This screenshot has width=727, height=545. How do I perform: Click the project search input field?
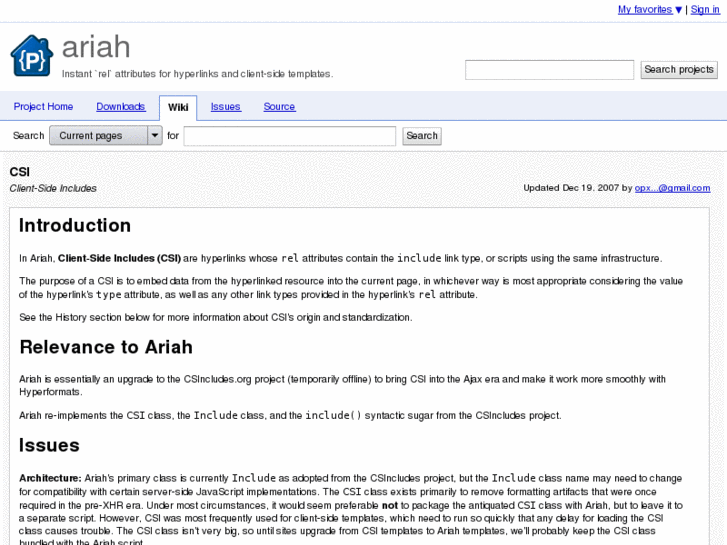coord(549,70)
